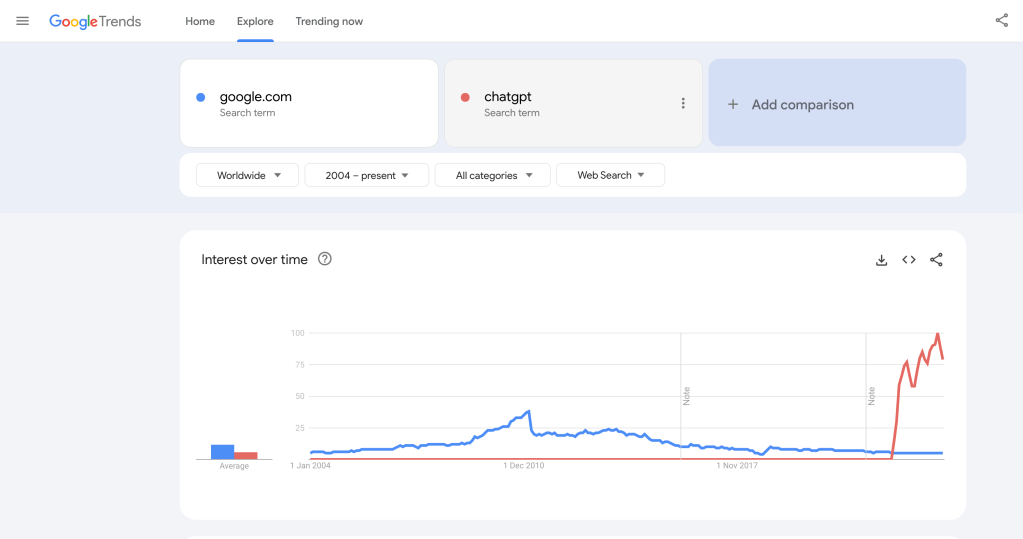Screen dimensions: 1023x539
Task: Click the Interest over time heading
Action: [x=254, y=260]
